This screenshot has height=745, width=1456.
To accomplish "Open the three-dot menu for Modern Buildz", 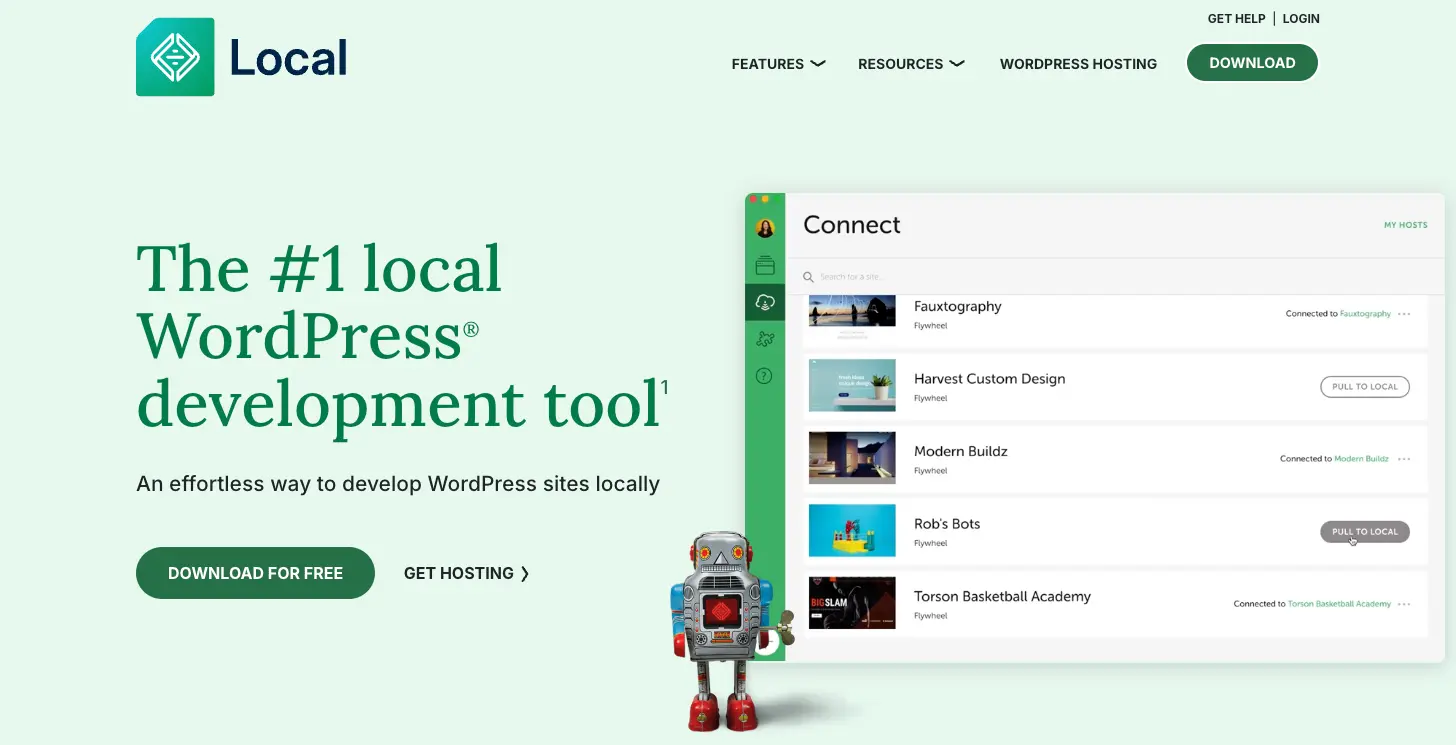I will tap(1404, 459).
